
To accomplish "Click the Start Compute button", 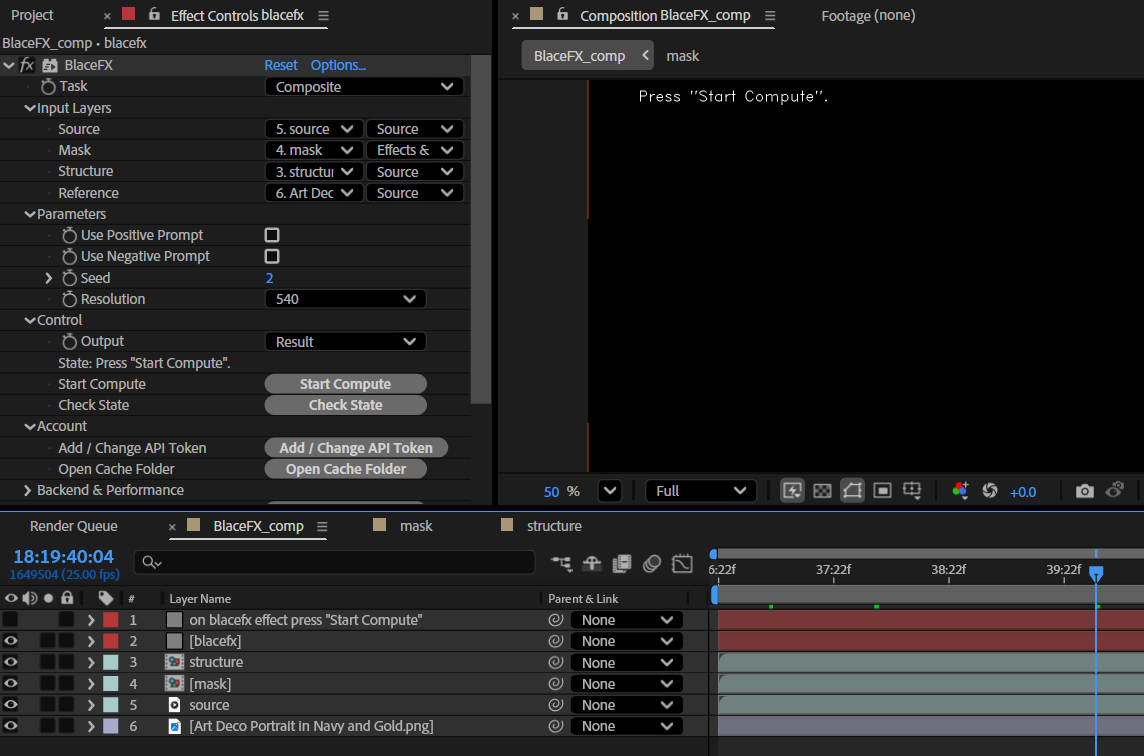I will tap(345, 384).
